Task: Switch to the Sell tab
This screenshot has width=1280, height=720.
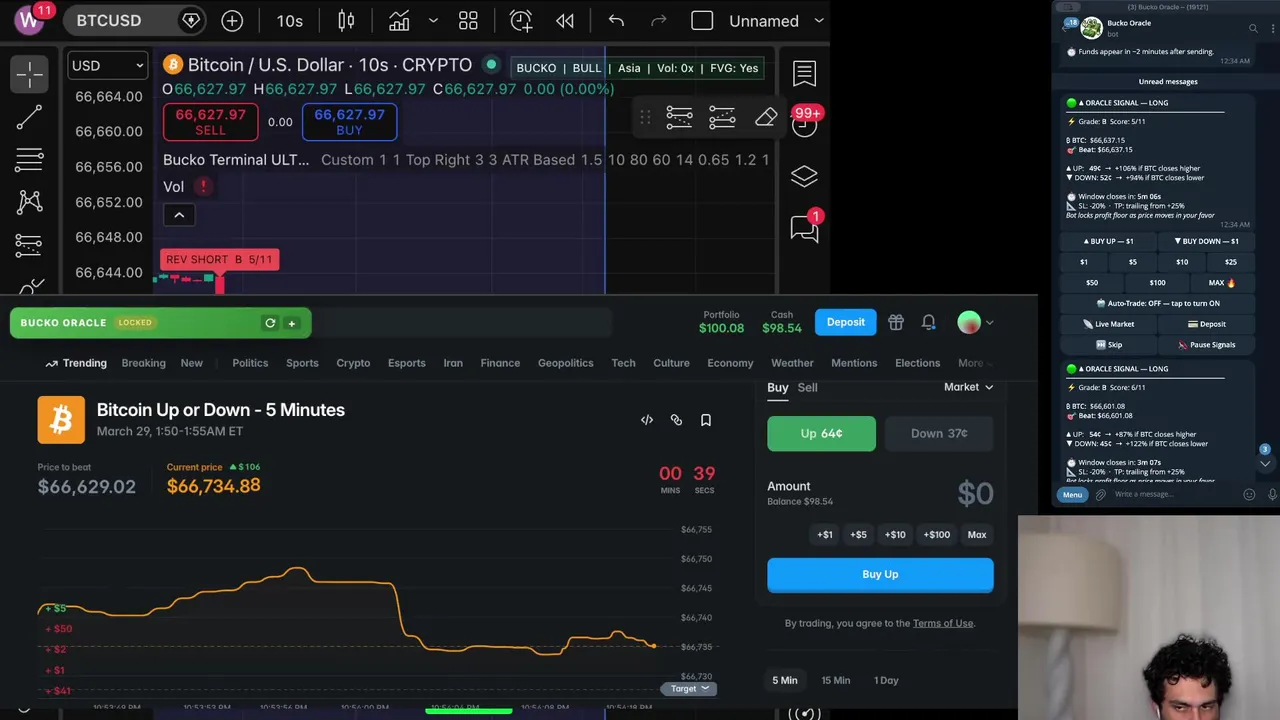Action: tap(807, 388)
